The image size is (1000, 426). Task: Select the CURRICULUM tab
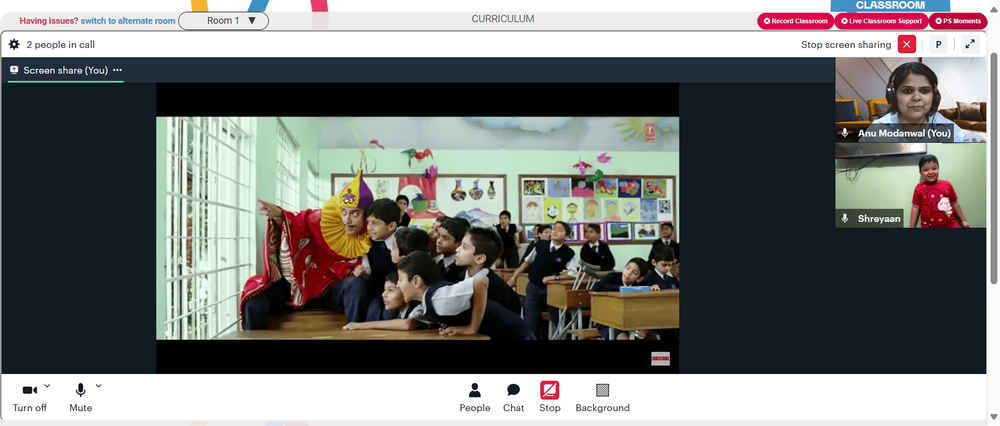(503, 19)
